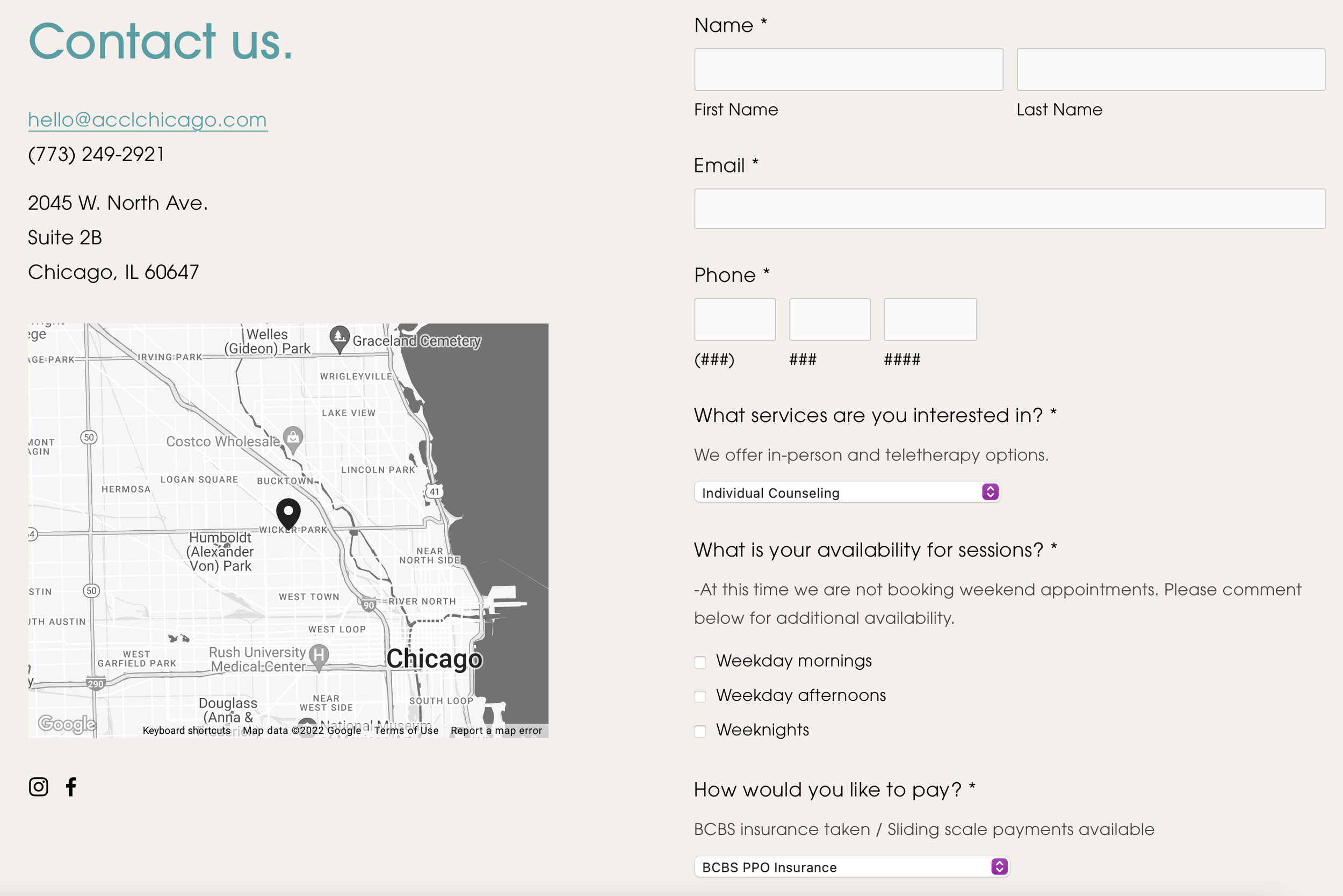Image resolution: width=1343 pixels, height=896 pixels.
Task: Click the black location pin on map
Action: pos(288,512)
